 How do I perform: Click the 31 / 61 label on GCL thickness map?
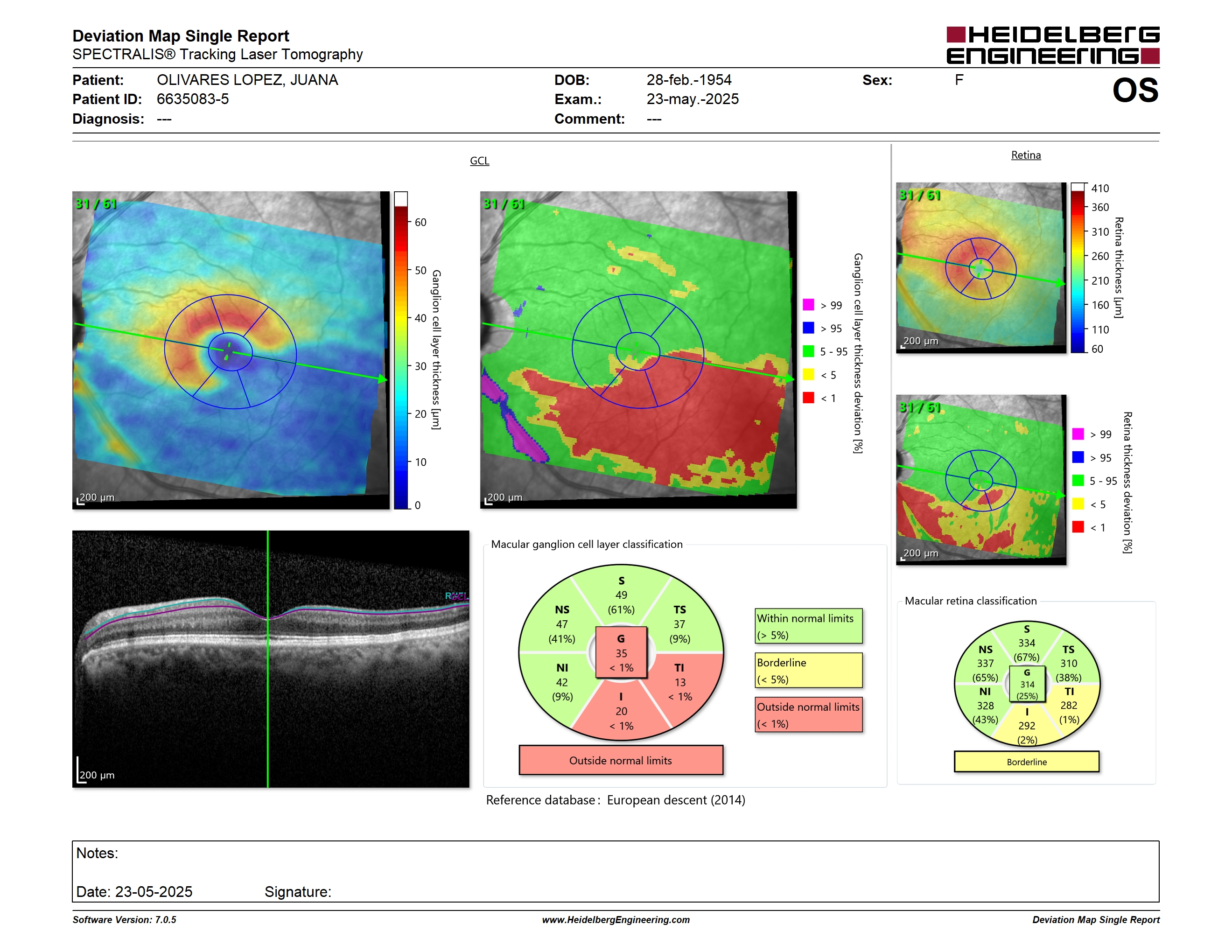(96, 203)
